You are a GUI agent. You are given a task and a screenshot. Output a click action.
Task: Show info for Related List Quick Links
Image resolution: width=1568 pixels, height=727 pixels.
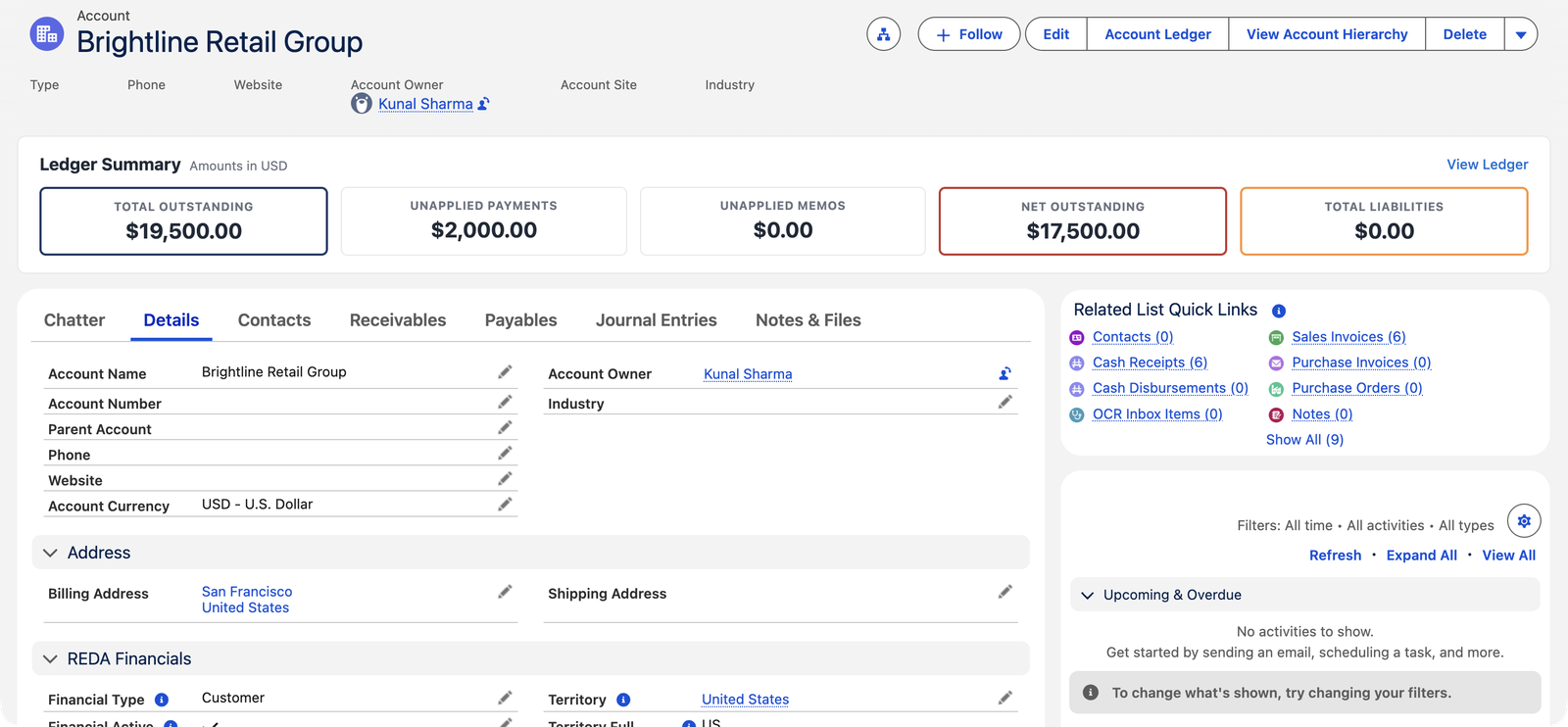coord(1278,311)
